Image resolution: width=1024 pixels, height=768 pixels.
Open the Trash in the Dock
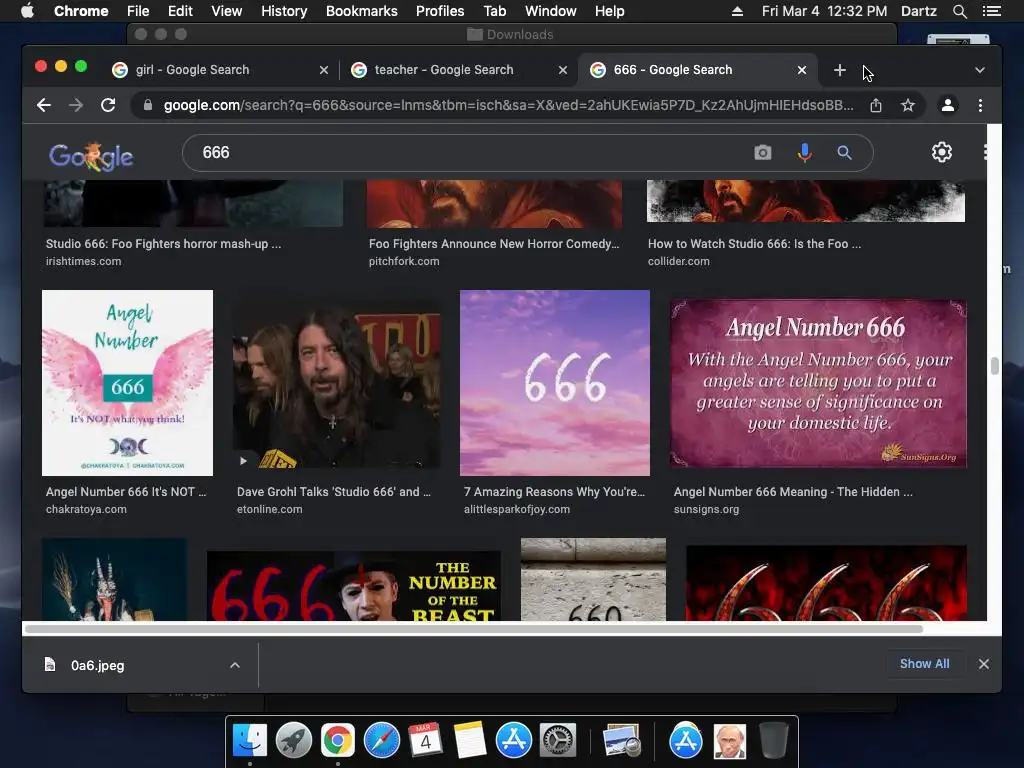(x=773, y=741)
